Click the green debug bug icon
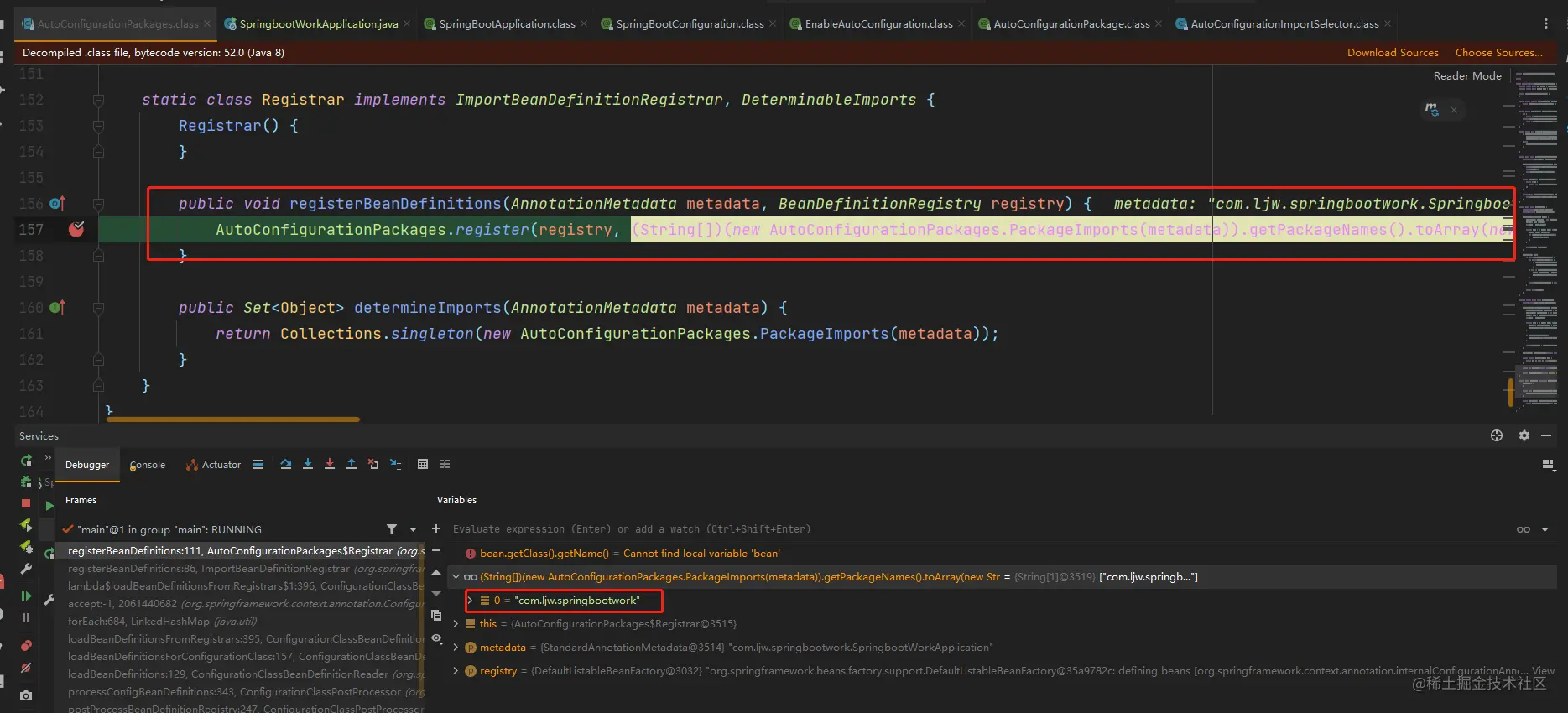This screenshot has height=713, width=1568. [x=26, y=482]
